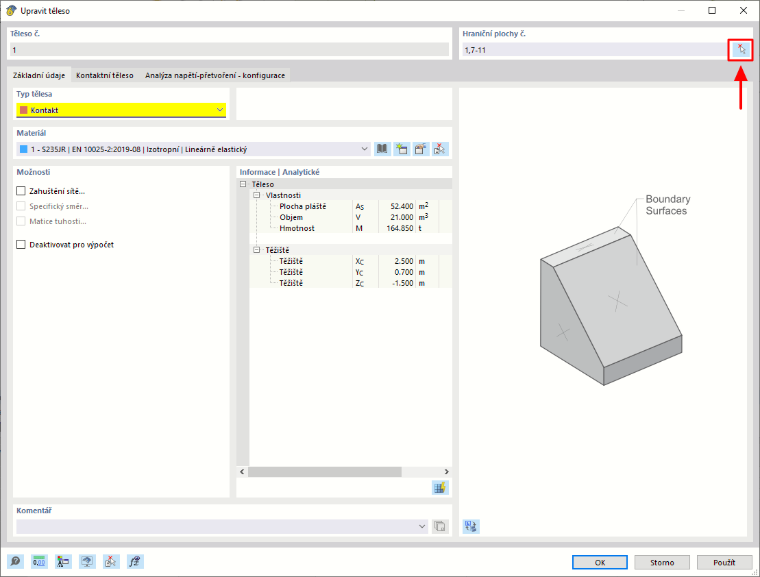Switch to Kontaktní těleso tab
The height and width of the screenshot is (577, 760).
[105, 75]
